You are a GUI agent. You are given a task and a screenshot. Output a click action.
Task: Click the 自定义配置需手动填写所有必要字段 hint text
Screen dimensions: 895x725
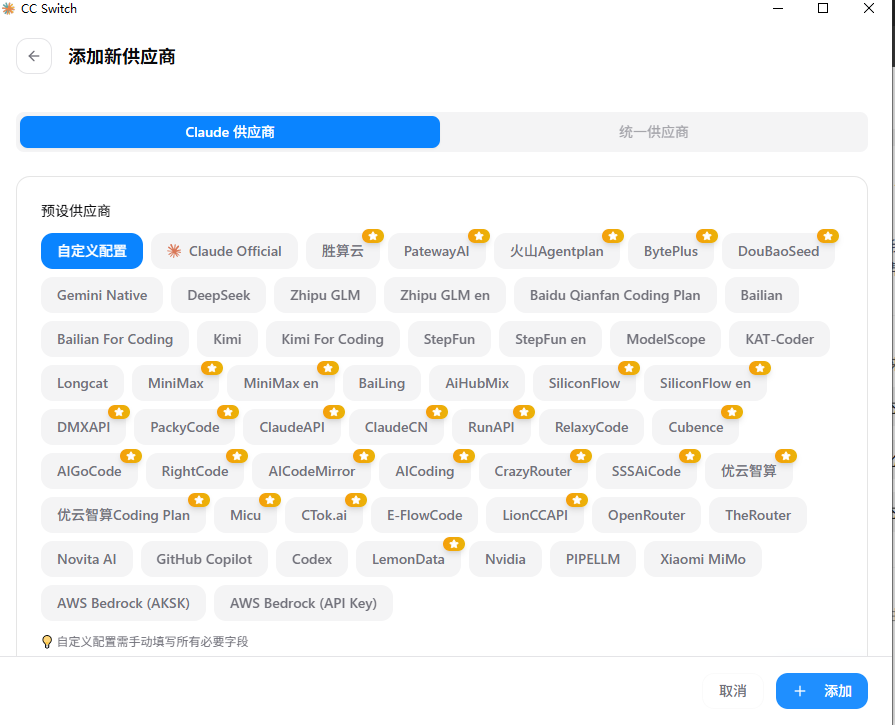152,642
